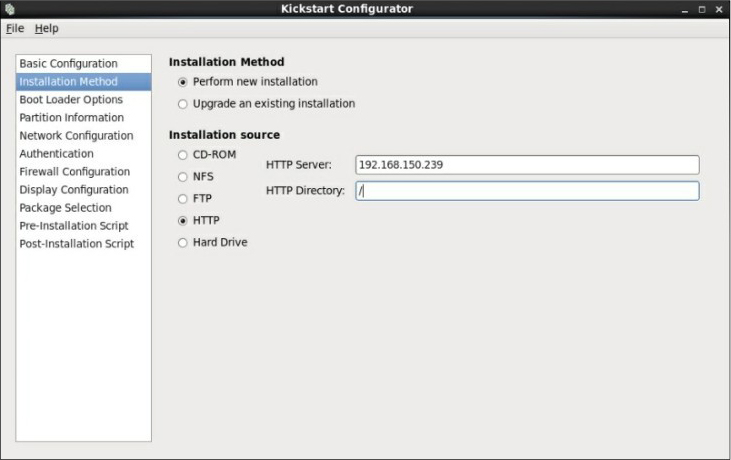Select Authentication in the sidebar
The width and height of the screenshot is (731, 460).
83,154
